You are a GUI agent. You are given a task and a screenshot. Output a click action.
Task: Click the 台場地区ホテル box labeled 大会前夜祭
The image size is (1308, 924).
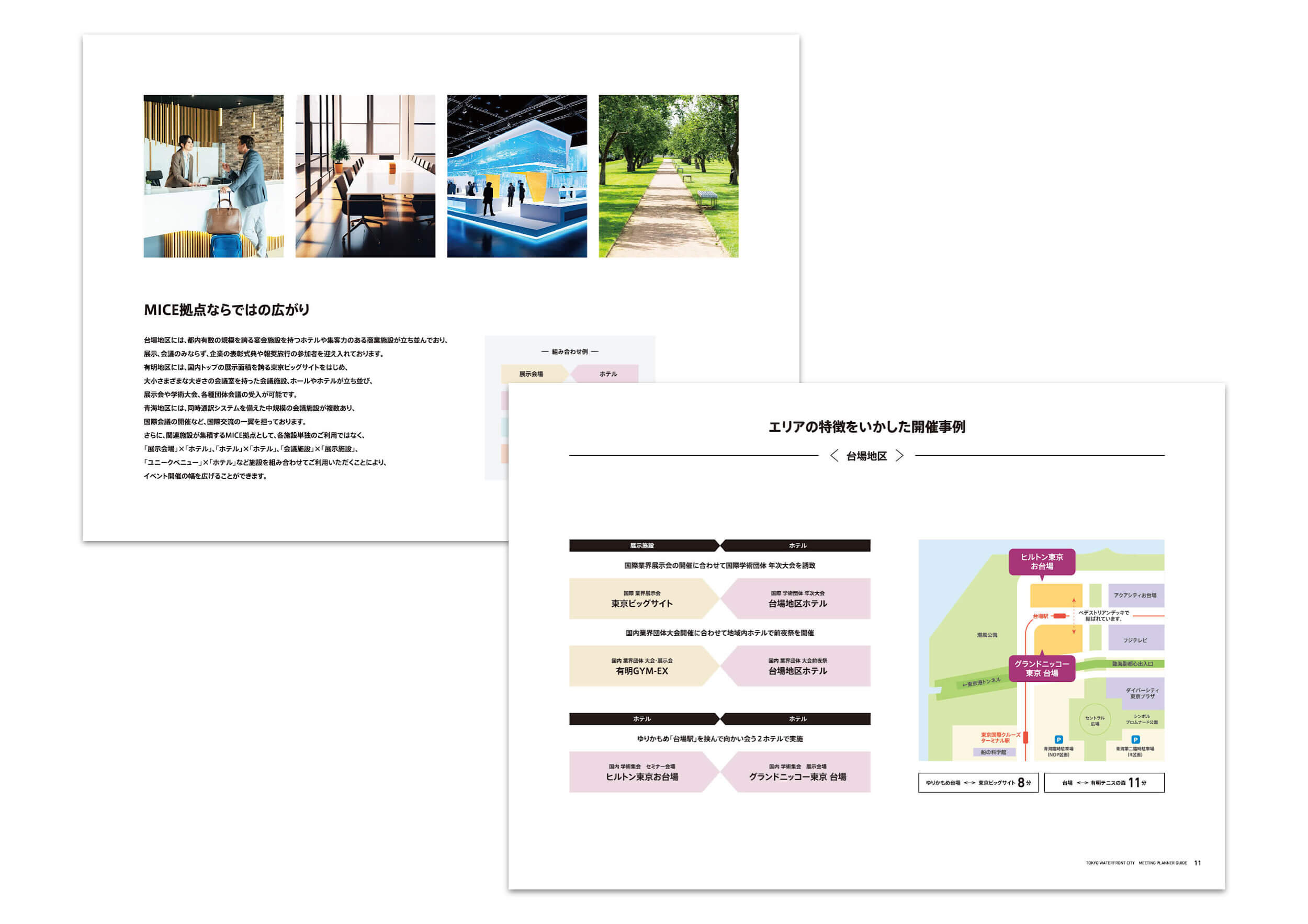796,666
